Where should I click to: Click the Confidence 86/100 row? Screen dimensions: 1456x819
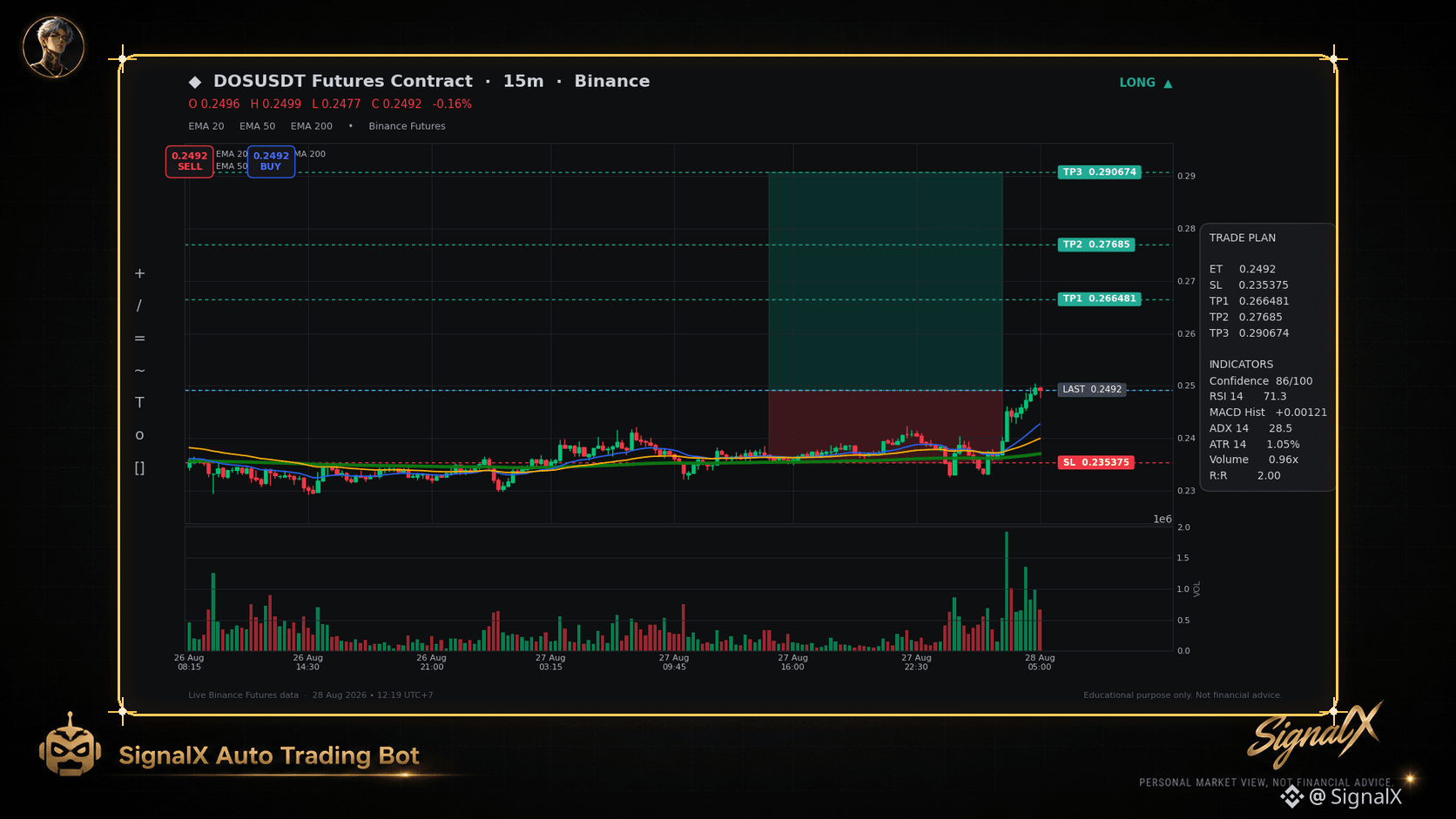pyautogui.click(x=1261, y=380)
